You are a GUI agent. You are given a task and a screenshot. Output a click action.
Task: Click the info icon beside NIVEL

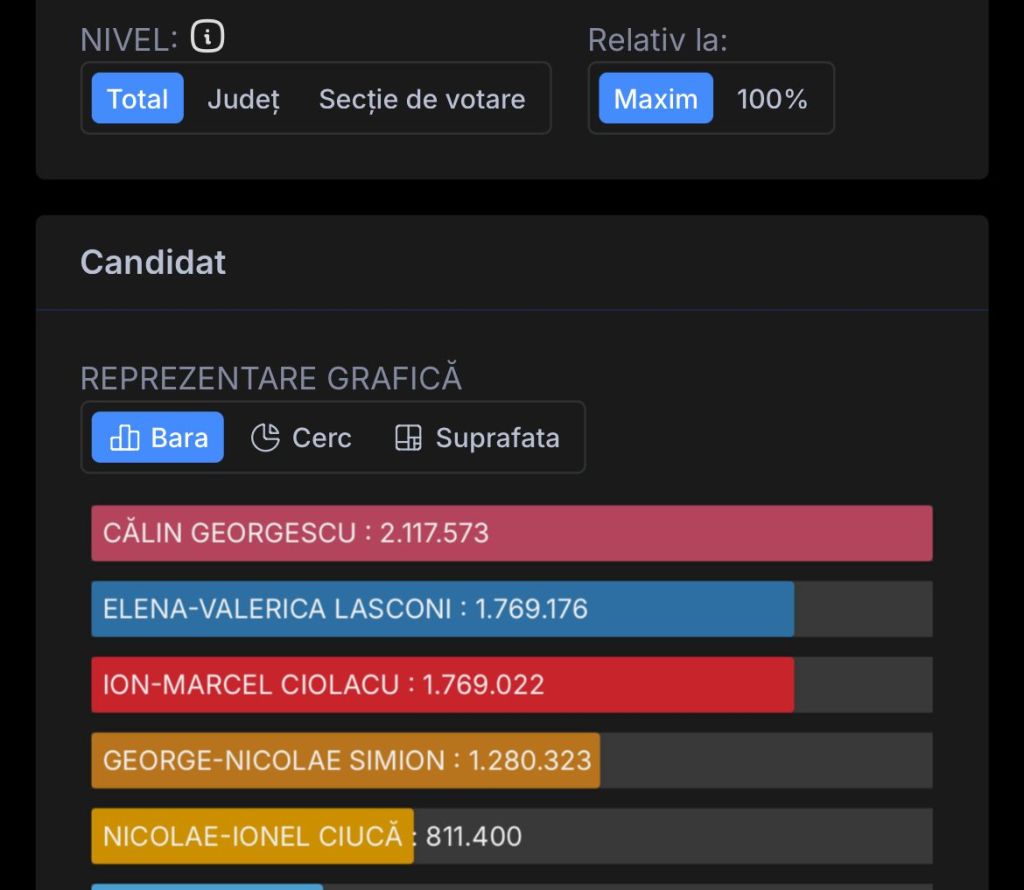[x=208, y=38]
